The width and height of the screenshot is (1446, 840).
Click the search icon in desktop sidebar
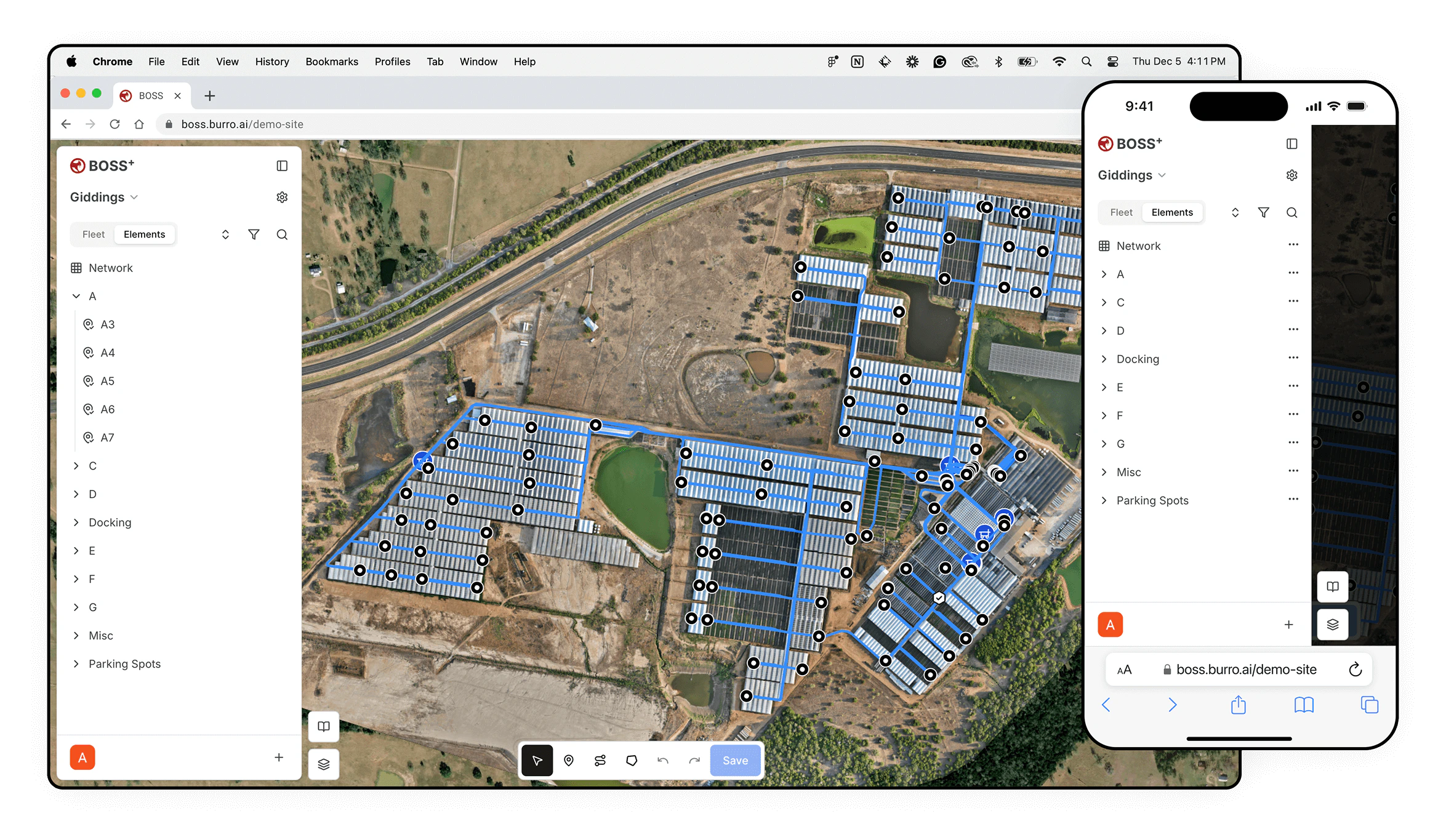click(282, 234)
